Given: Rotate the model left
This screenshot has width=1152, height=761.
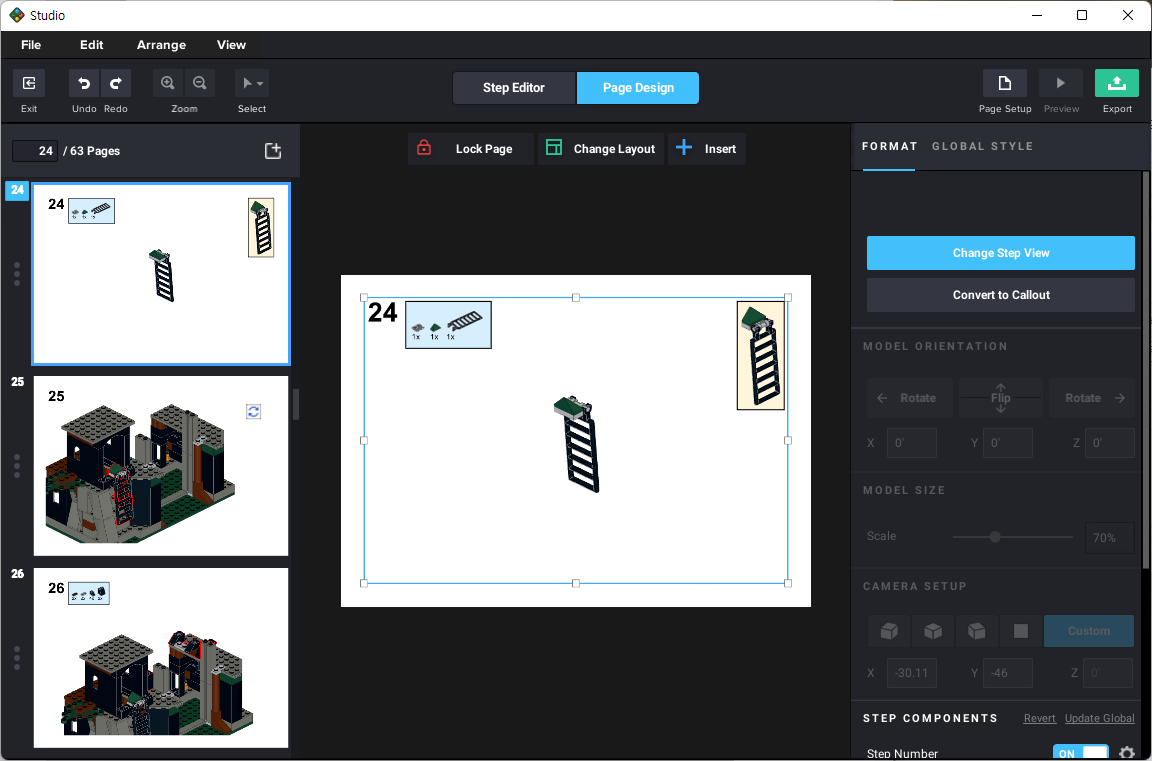Looking at the screenshot, I should 910,397.
